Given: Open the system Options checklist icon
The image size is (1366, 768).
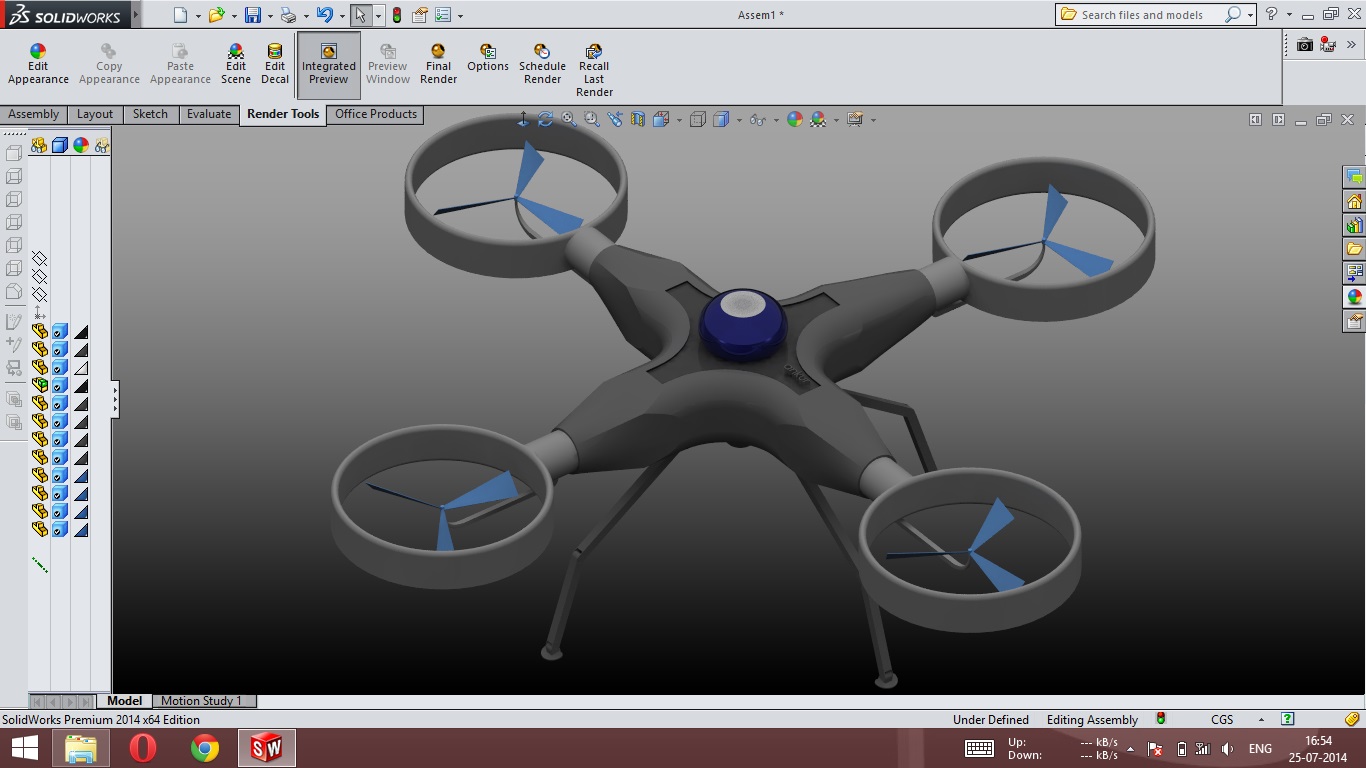Looking at the screenshot, I should point(443,15).
